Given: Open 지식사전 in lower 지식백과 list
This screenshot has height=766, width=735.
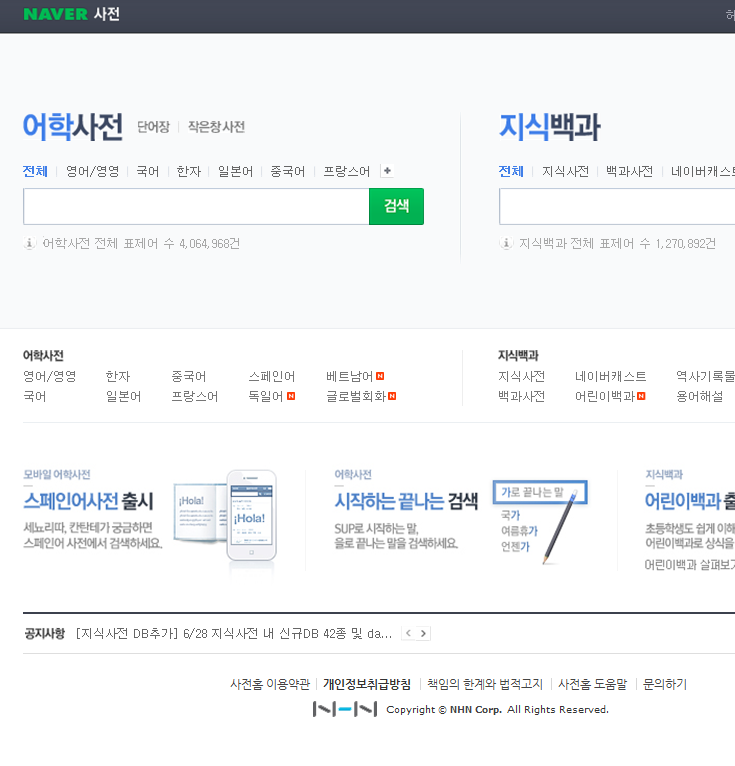Looking at the screenshot, I should (522, 377).
